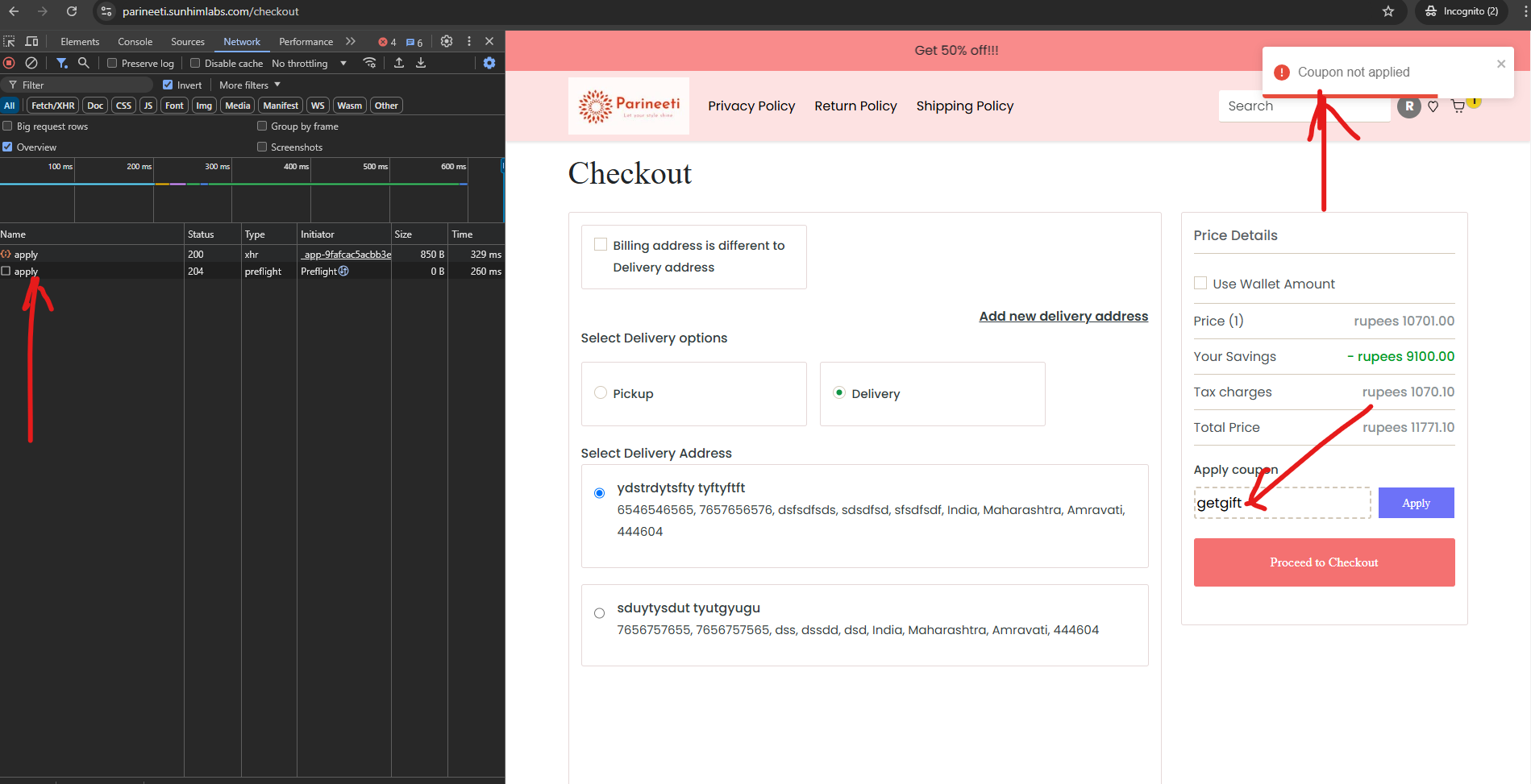Screen dimensions: 1531x784
Task: Check Use Wallet Amount
Action: [x=1200, y=283]
